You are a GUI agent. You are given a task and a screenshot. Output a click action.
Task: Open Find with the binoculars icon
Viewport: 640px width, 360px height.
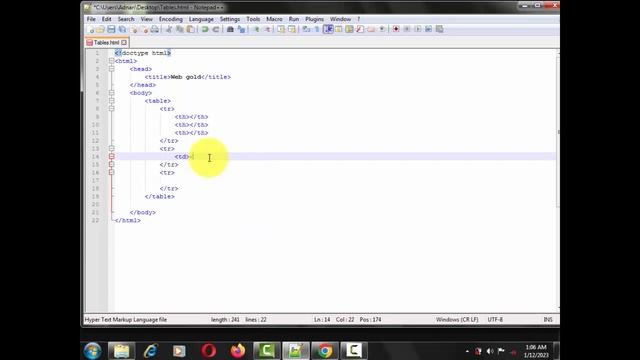point(230,29)
